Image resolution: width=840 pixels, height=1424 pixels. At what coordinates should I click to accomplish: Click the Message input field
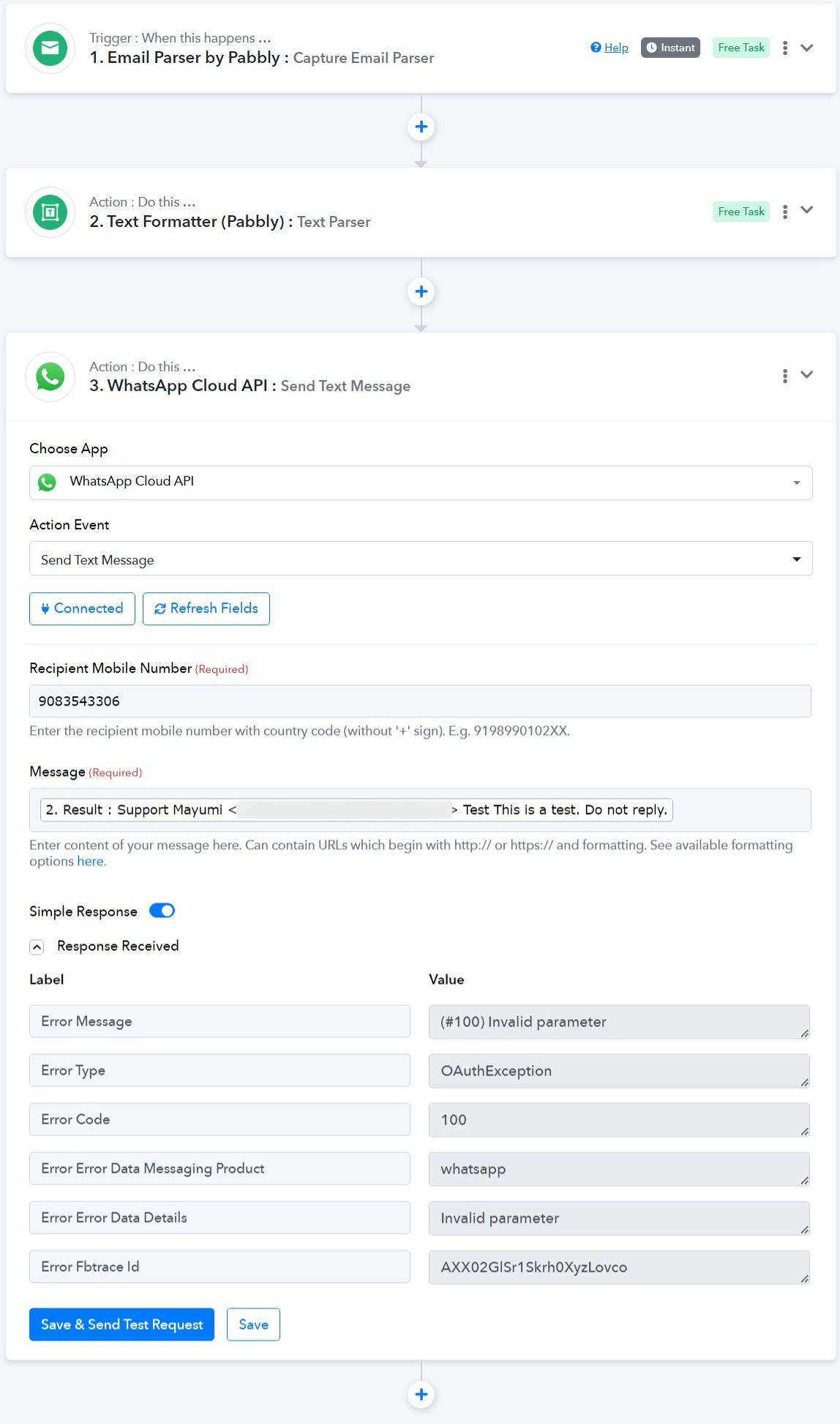420,810
